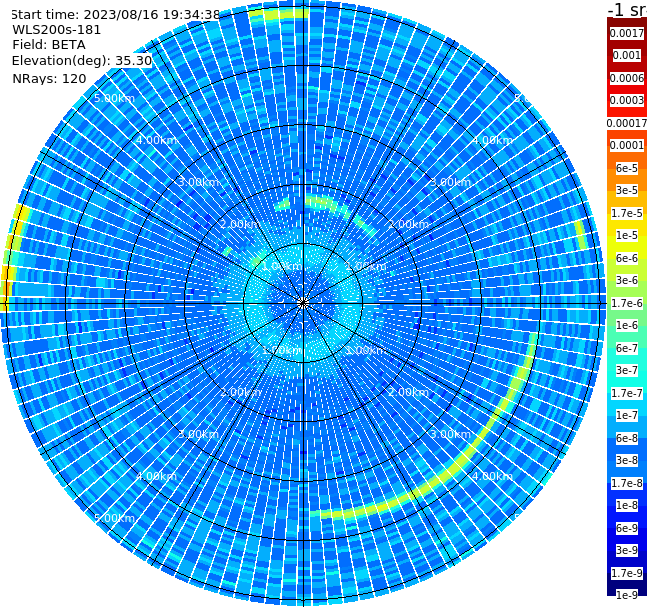Click the 3e-9 colorbar label
This screenshot has height=607, width=647.
pyautogui.click(x=627, y=550)
